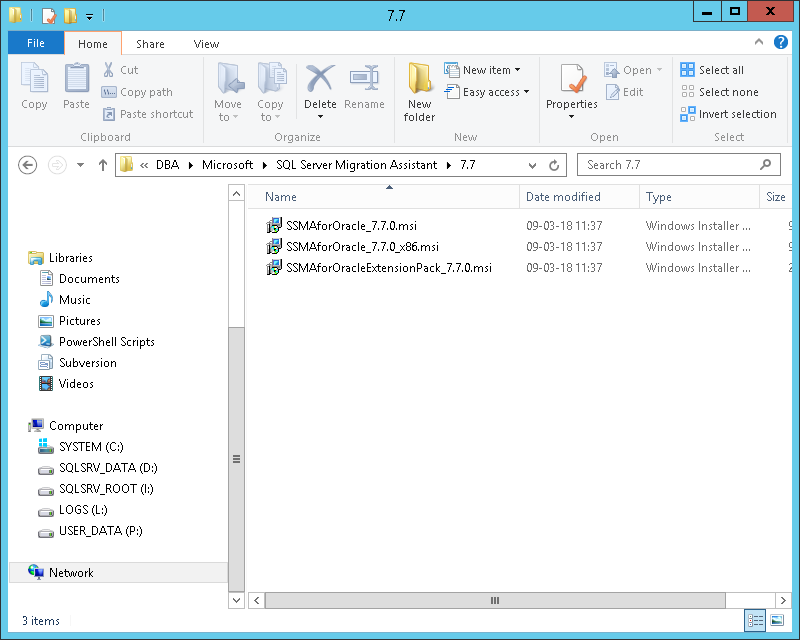Open the recent locations dropdown arrow
Screen dimensions: 801x640
point(80,165)
